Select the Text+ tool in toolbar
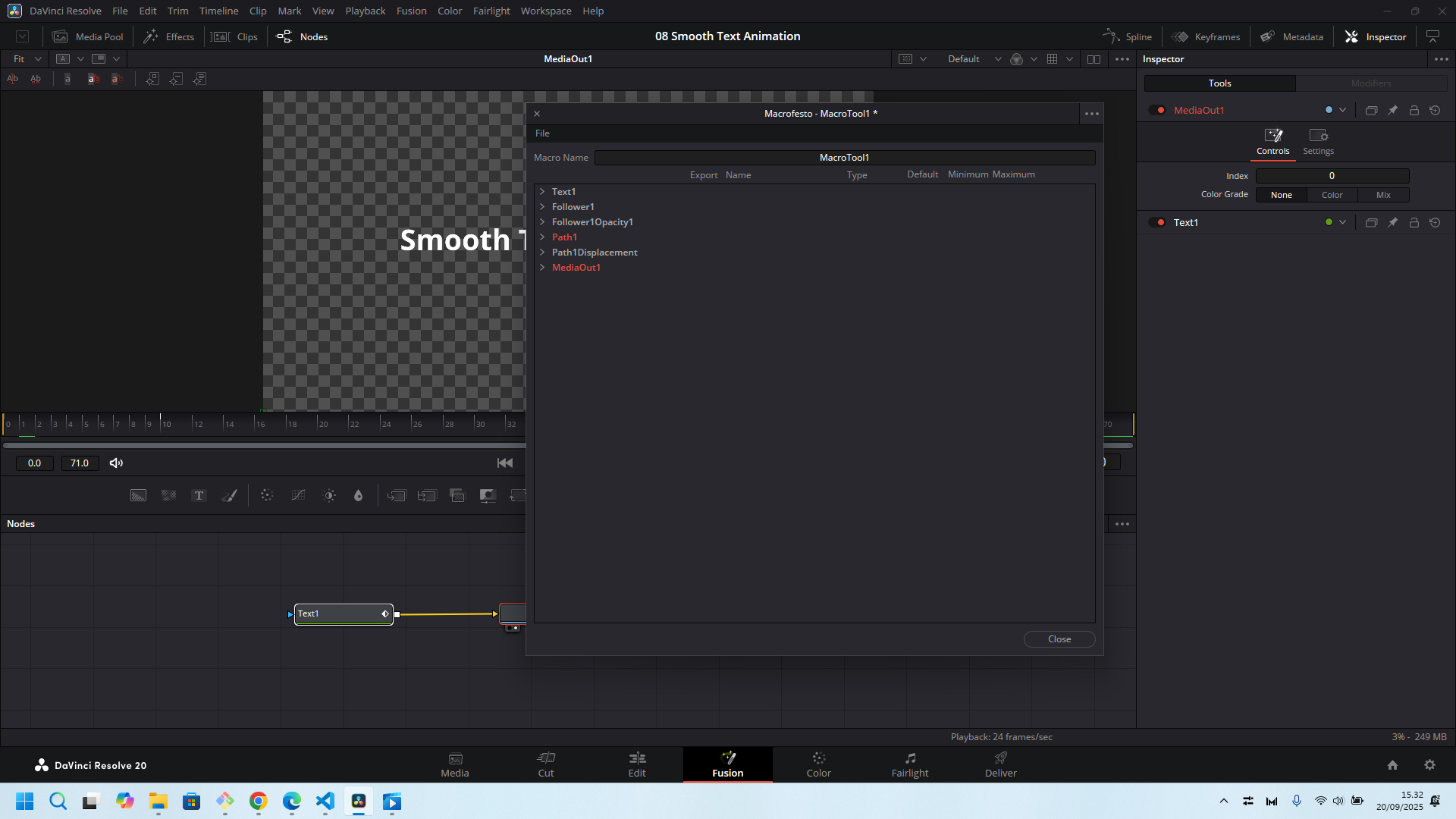Screen dimensions: 1456x819 [199, 495]
